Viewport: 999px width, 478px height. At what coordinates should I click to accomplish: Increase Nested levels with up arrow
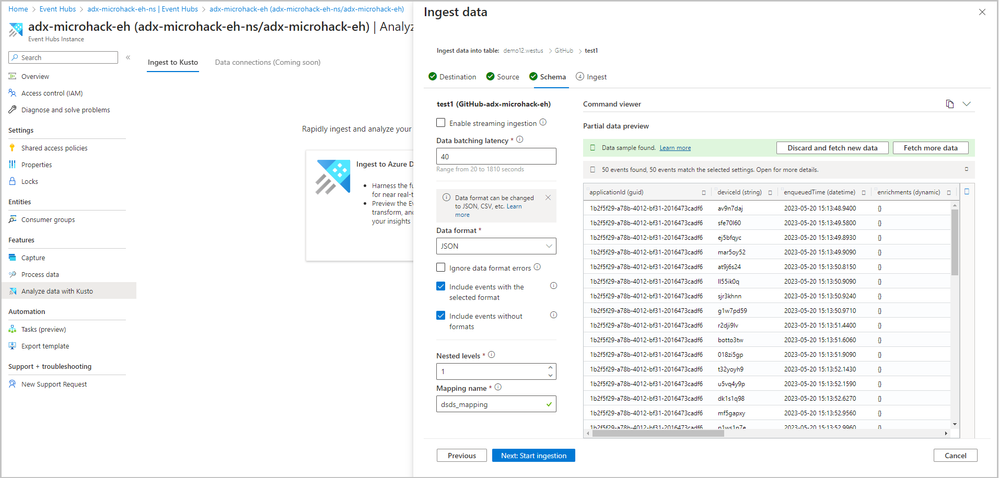point(550,368)
